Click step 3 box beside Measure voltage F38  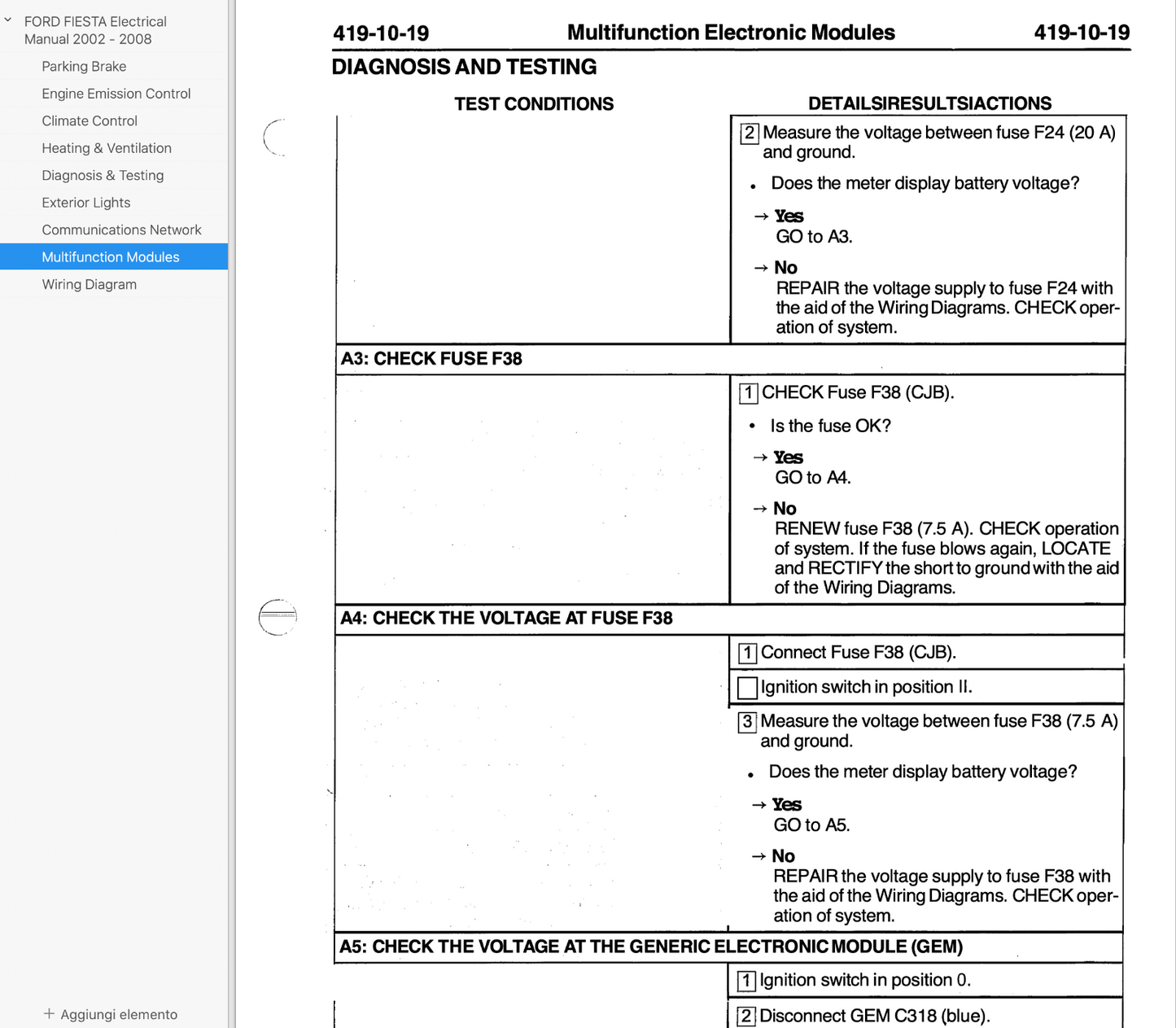tap(747, 722)
